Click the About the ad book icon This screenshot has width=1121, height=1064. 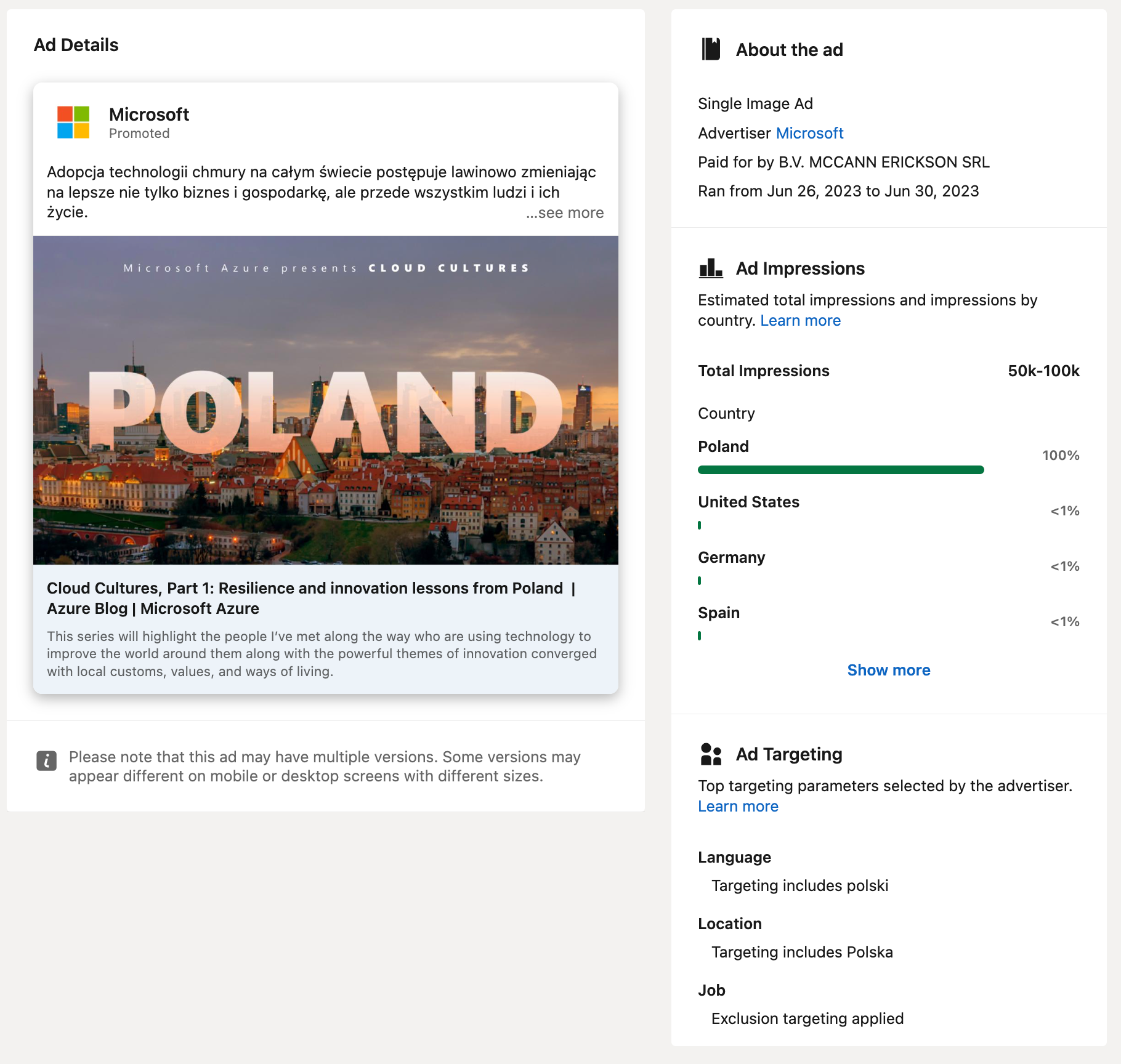tap(711, 49)
